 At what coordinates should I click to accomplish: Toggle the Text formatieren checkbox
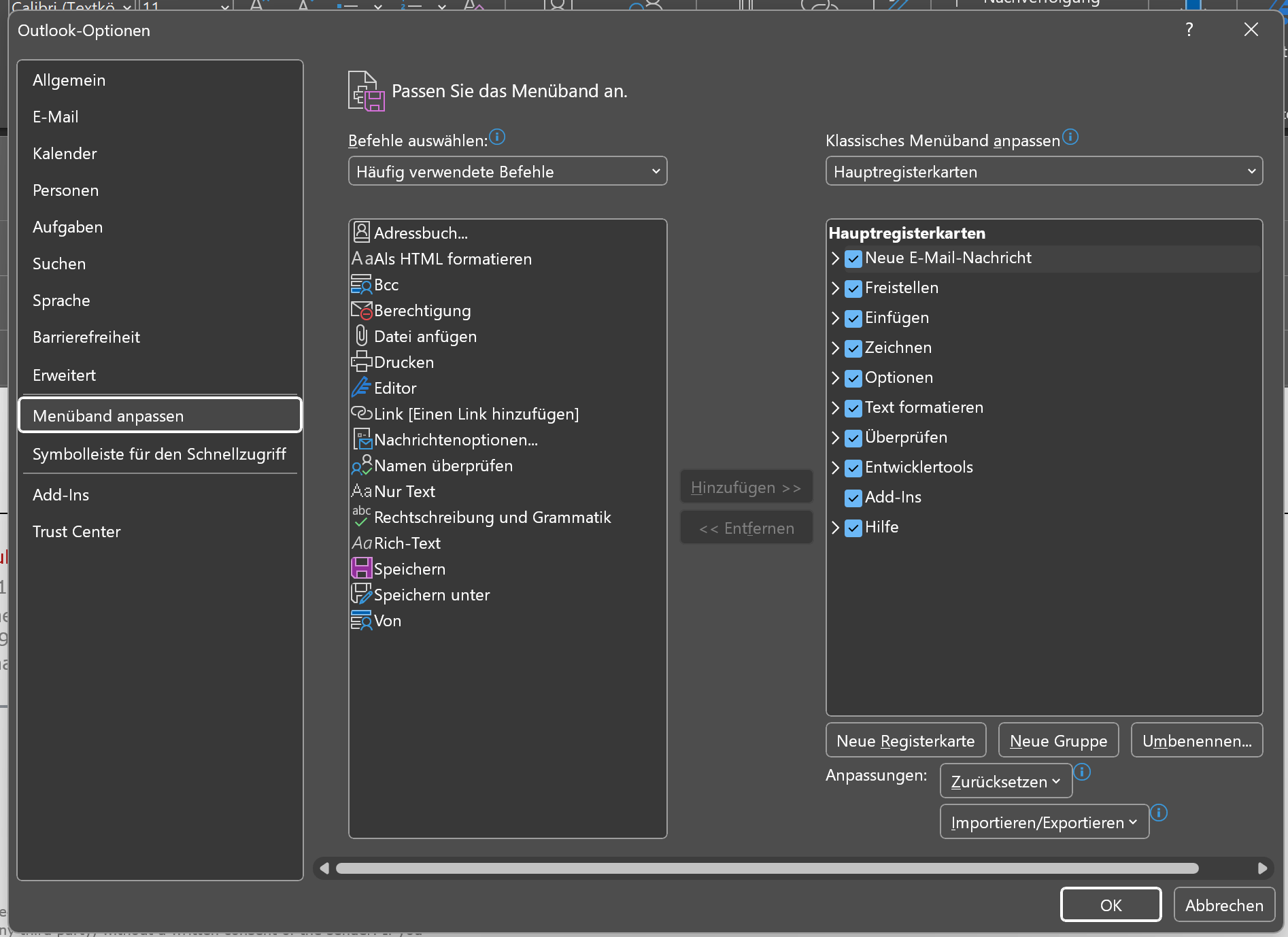(x=853, y=408)
